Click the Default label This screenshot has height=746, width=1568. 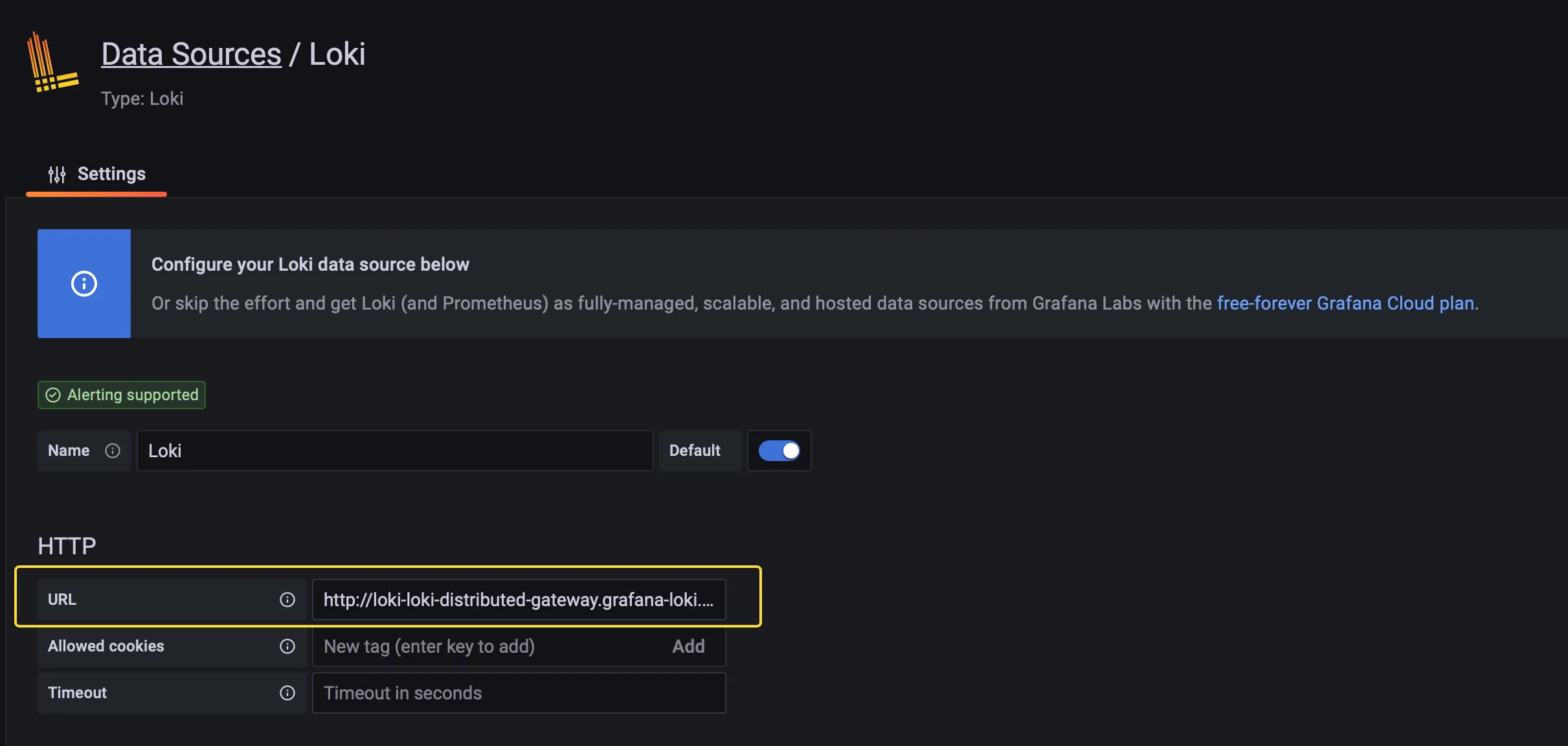[695, 451]
